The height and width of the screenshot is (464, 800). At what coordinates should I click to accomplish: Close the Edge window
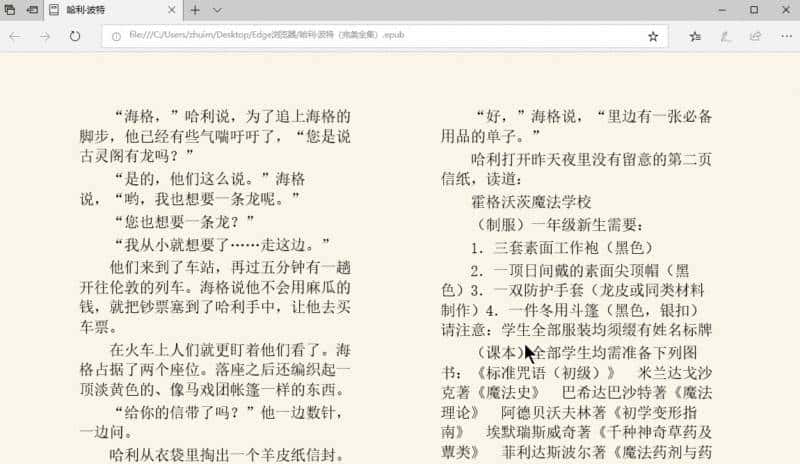click(x=786, y=10)
